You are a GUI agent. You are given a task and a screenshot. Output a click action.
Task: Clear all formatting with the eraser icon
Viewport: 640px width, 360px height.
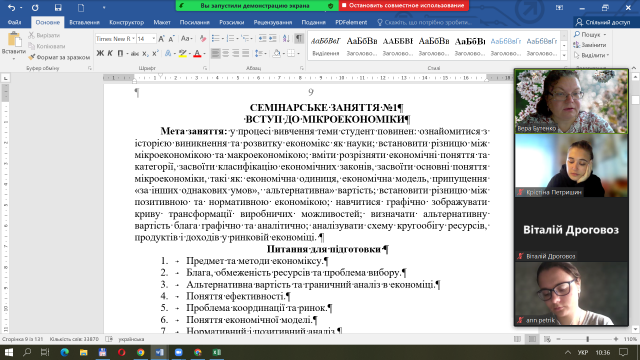pos(203,39)
